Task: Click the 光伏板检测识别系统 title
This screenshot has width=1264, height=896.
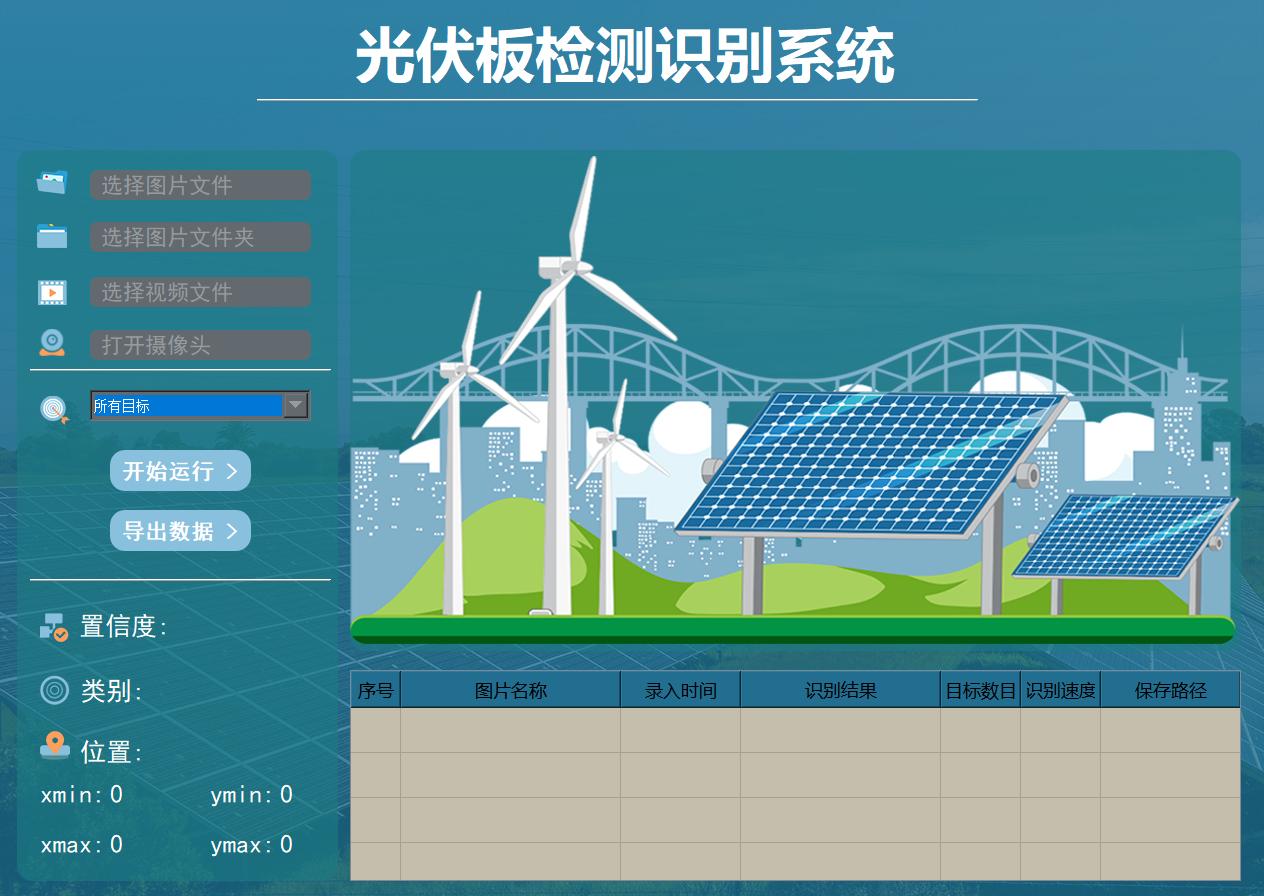Action: pos(625,56)
